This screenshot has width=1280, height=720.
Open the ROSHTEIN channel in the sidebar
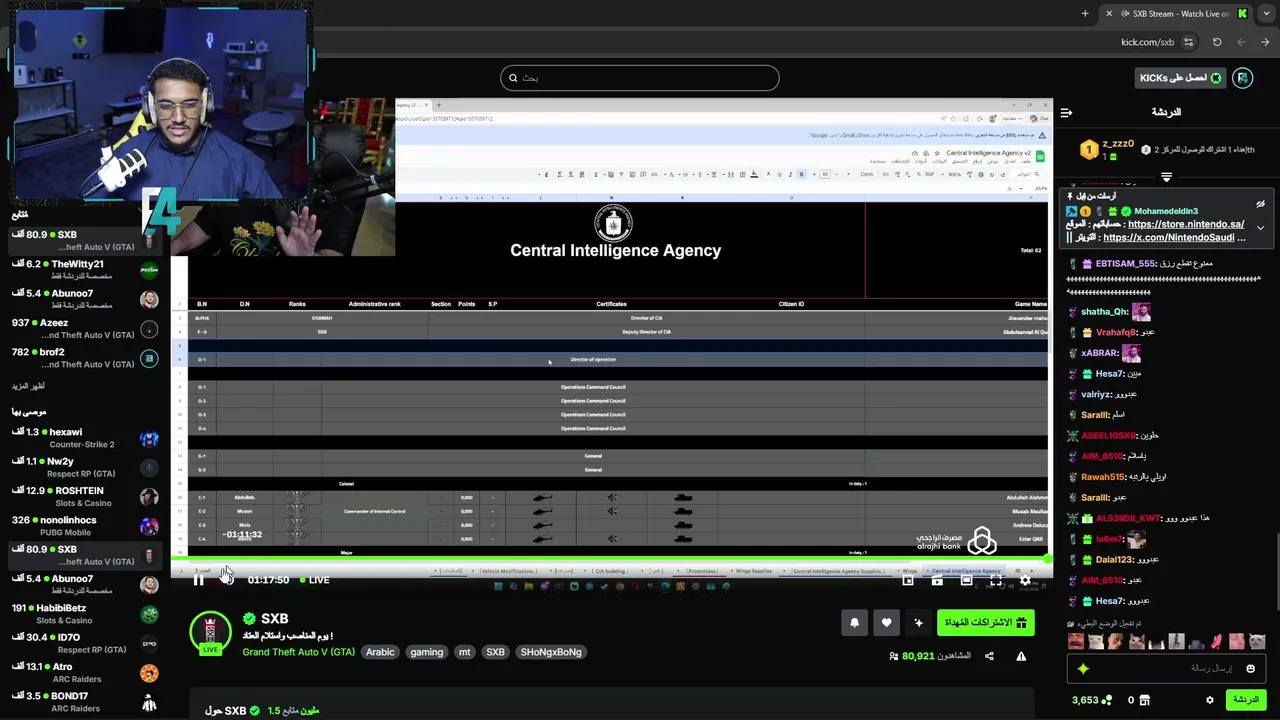click(85, 497)
